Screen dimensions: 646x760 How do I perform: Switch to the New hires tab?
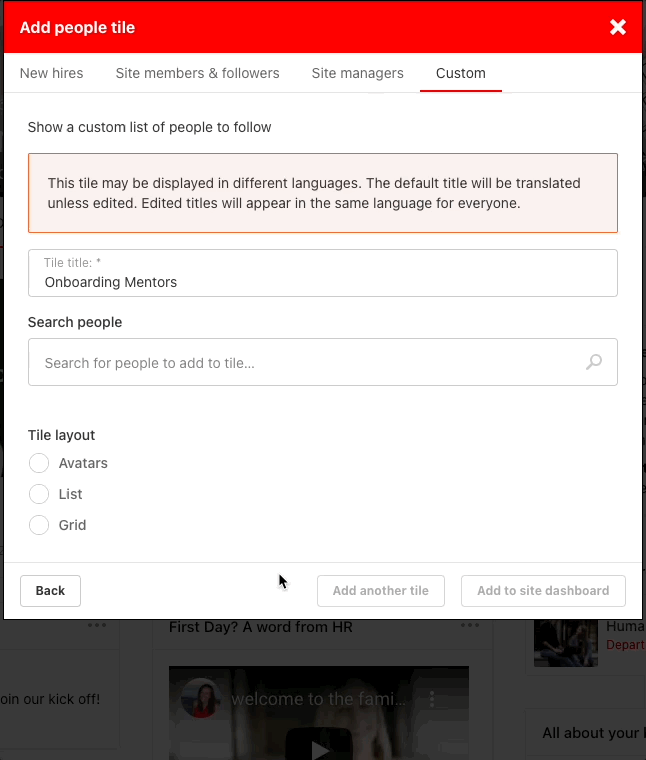52,73
